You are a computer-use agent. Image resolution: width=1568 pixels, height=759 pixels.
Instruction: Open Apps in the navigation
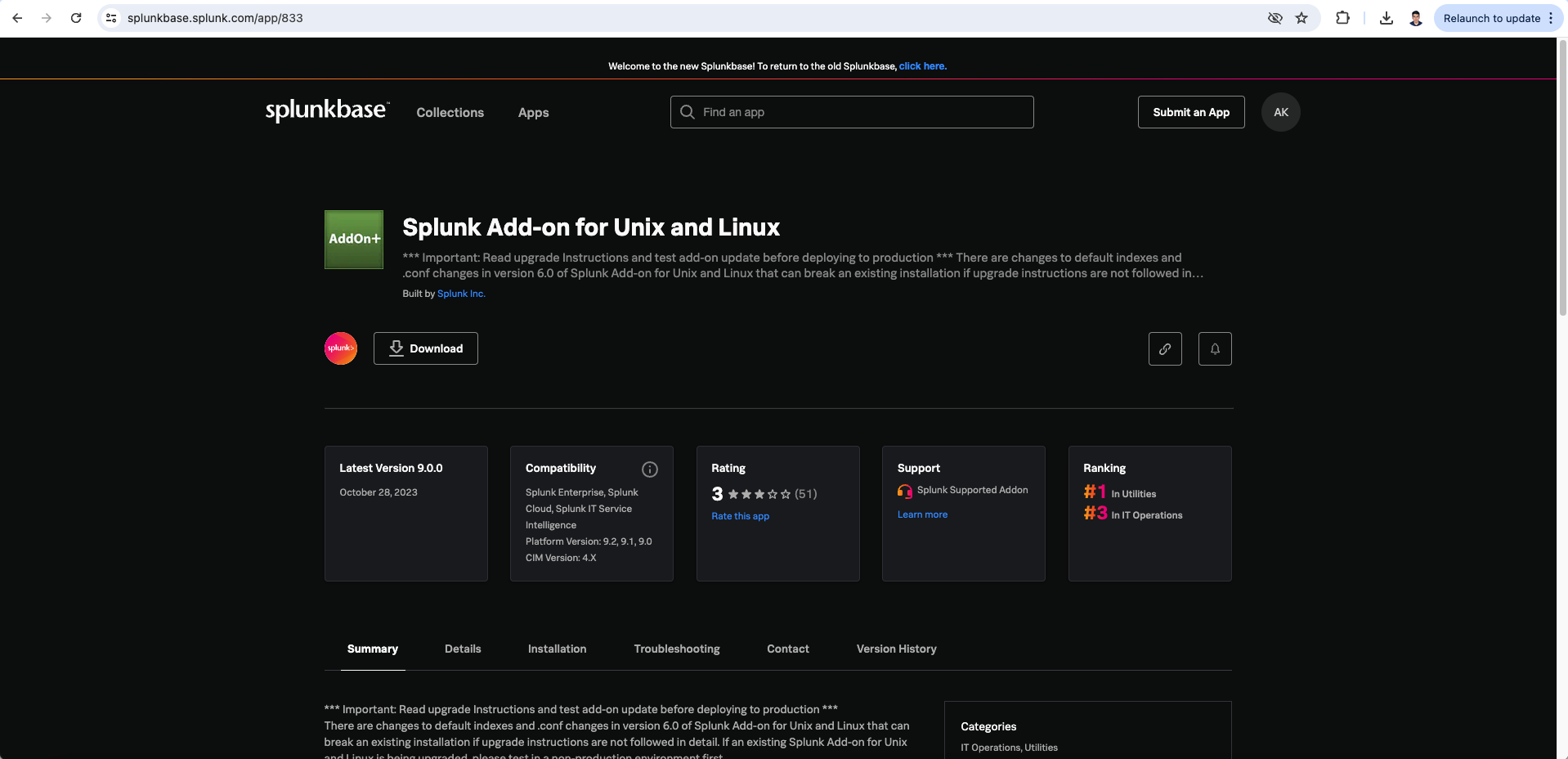point(533,113)
